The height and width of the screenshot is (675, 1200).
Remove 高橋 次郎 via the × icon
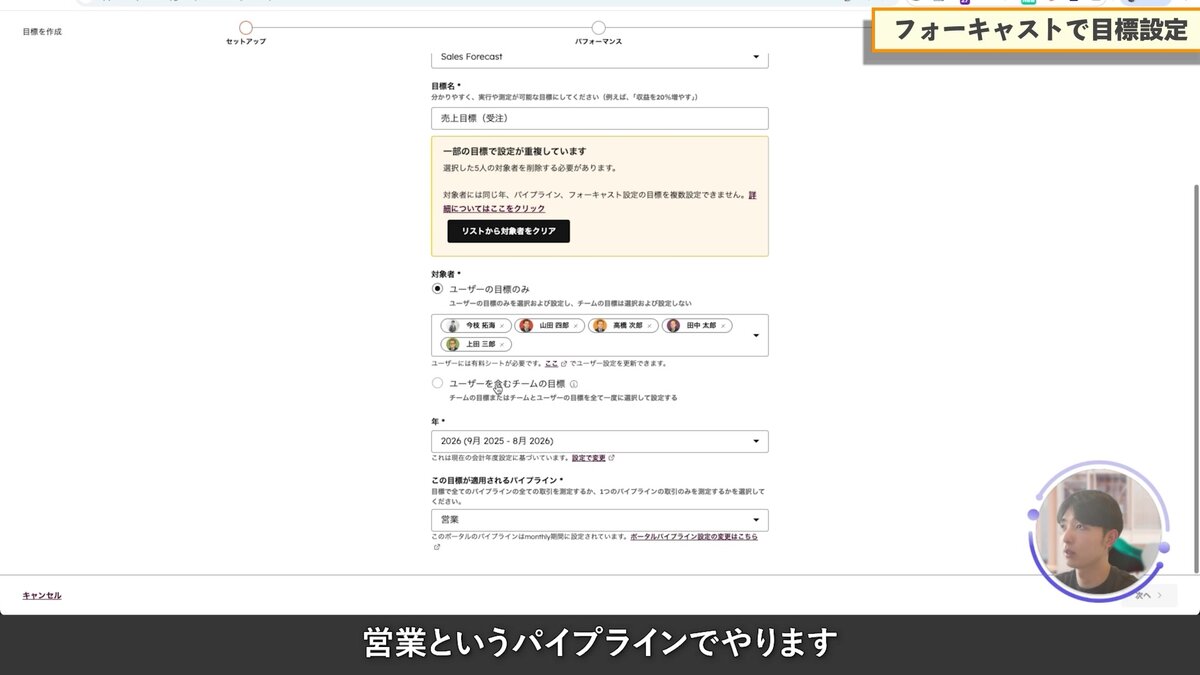pyautogui.click(x=649, y=326)
